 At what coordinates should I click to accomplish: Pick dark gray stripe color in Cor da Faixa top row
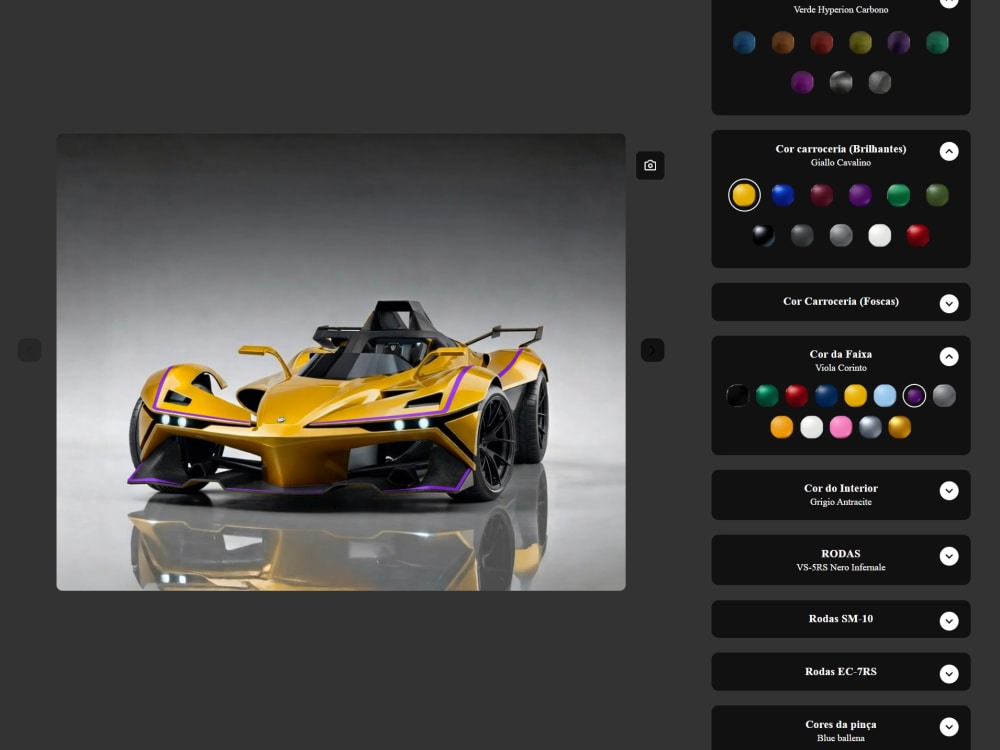point(944,395)
